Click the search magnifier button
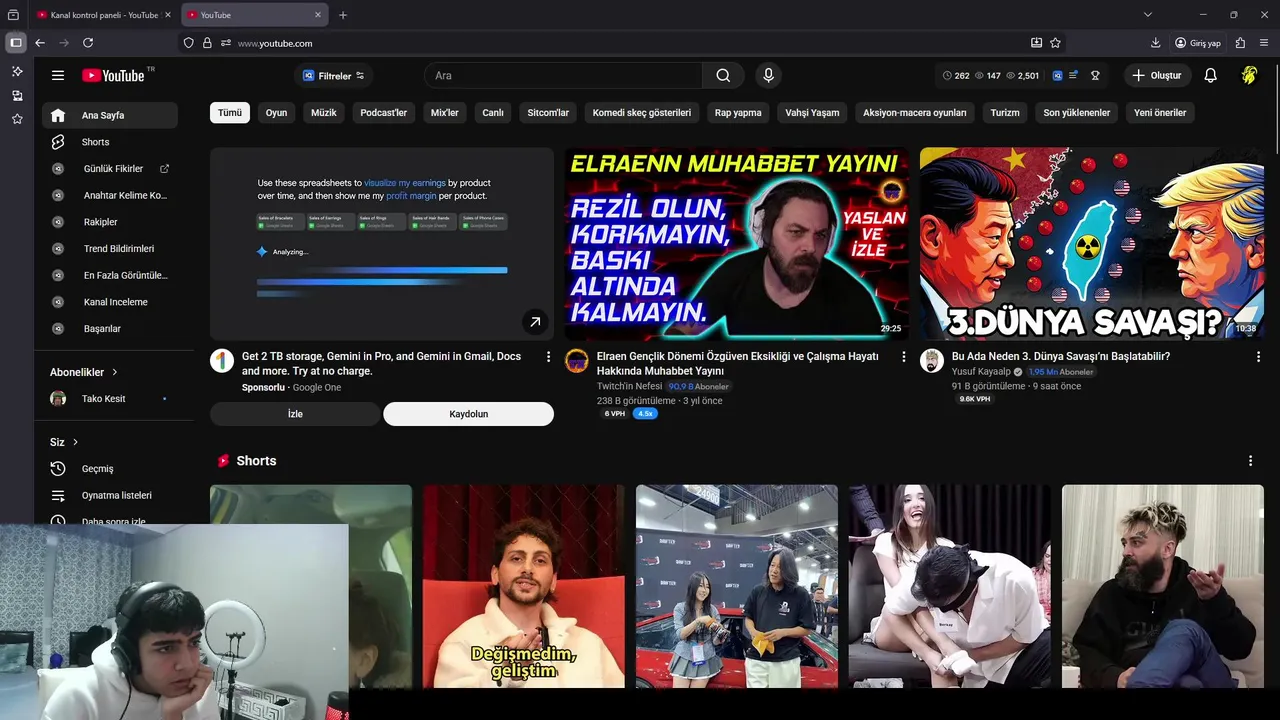Screen dimensions: 1280x720 [x=723, y=76]
